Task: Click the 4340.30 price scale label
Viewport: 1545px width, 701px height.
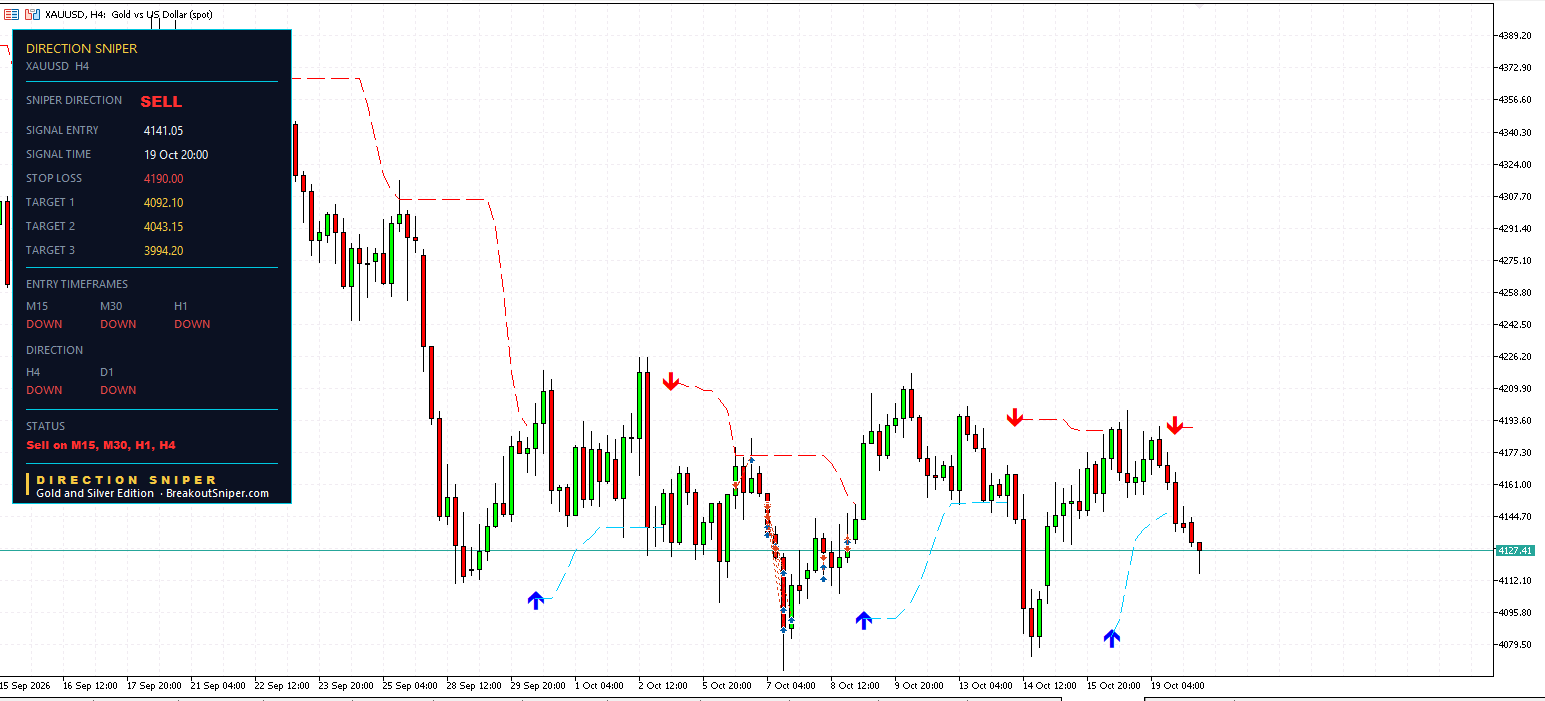Action: click(1515, 132)
